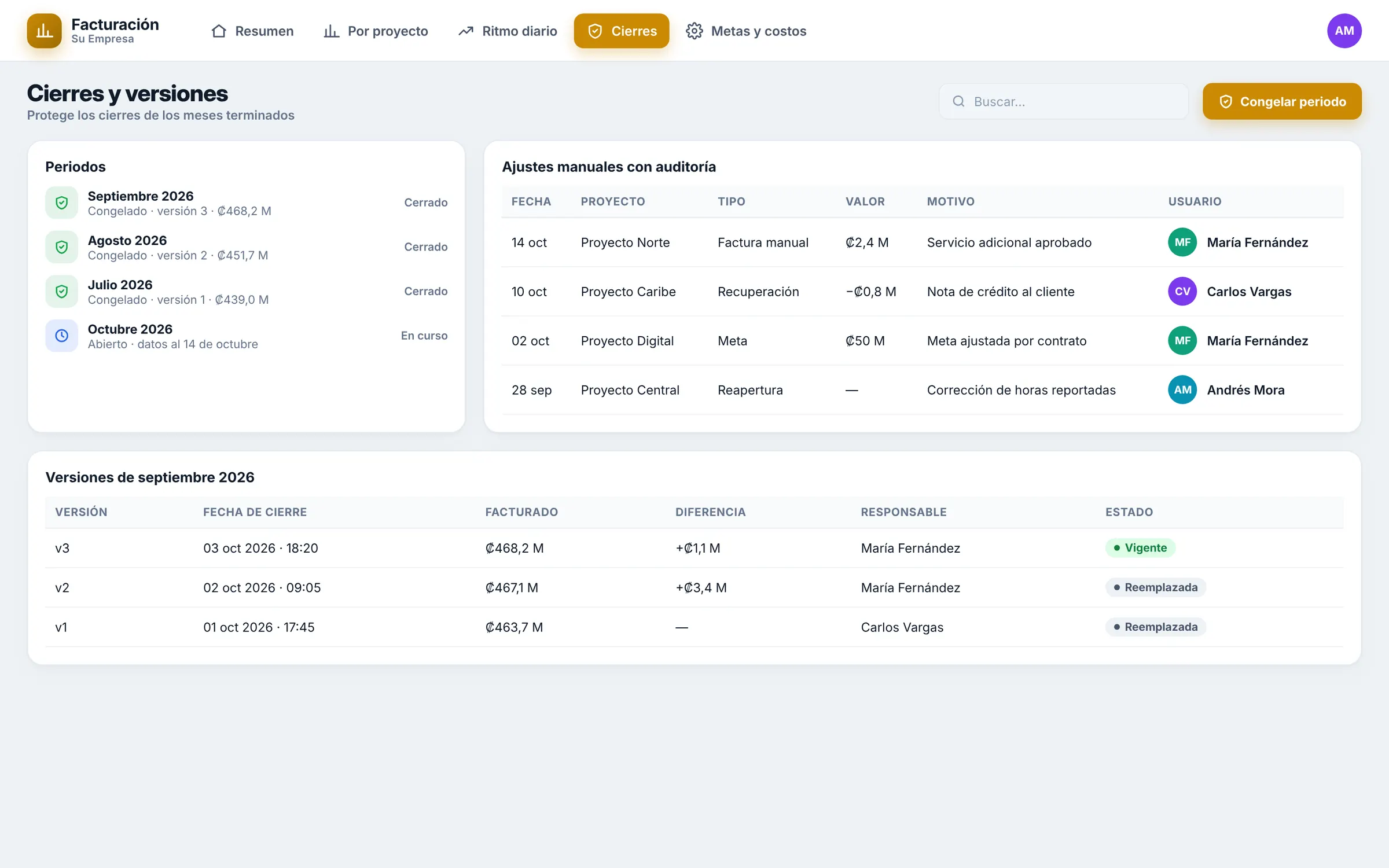Click the AM avatar for Andrés Mora
Image resolution: width=1389 pixels, height=868 pixels.
tap(1182, 390)
